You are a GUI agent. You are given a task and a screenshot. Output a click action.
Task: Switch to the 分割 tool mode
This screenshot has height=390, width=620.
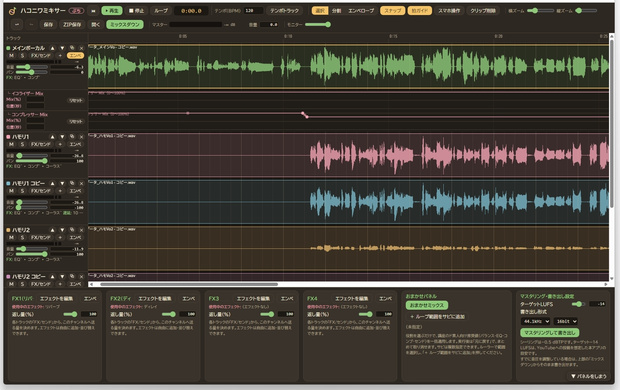coord(336,11)
